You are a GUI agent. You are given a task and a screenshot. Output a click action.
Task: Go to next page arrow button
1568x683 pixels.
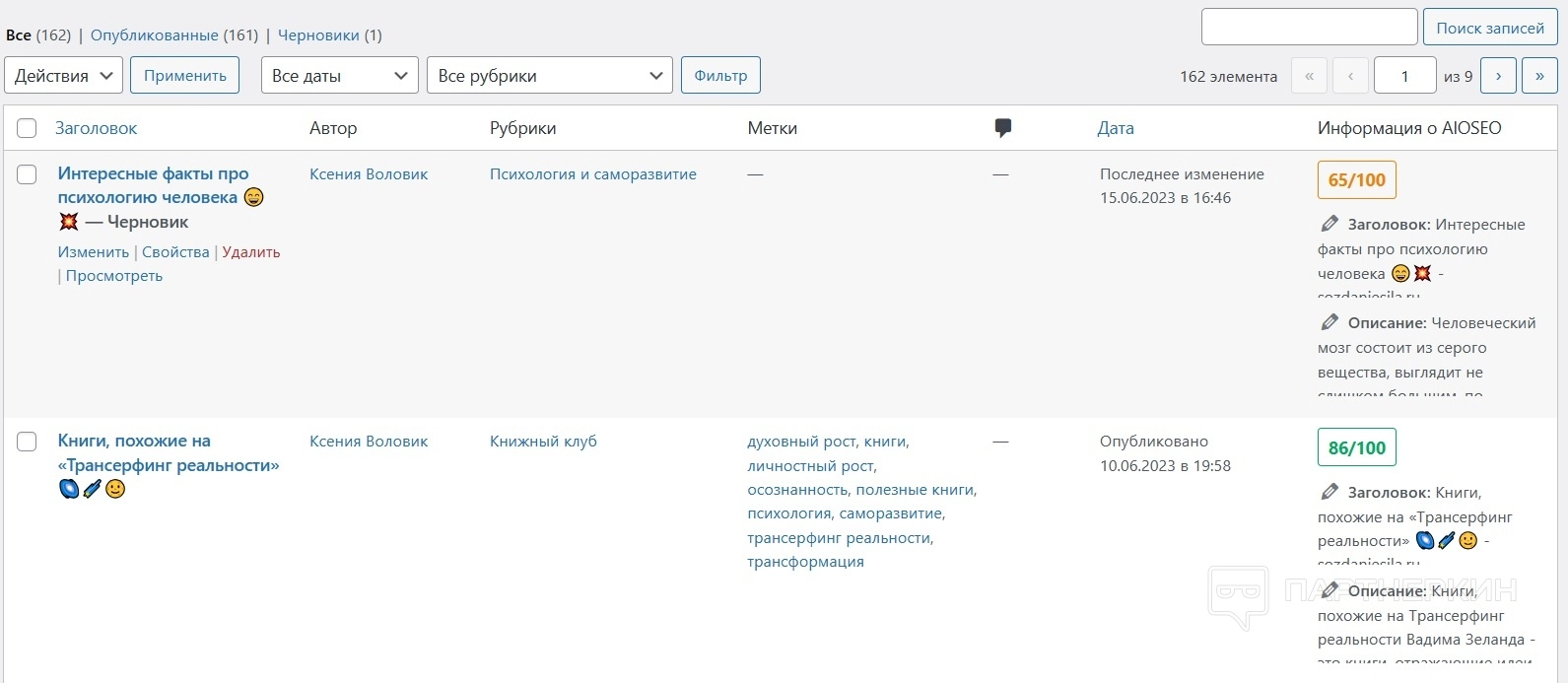coord(1498,76)
